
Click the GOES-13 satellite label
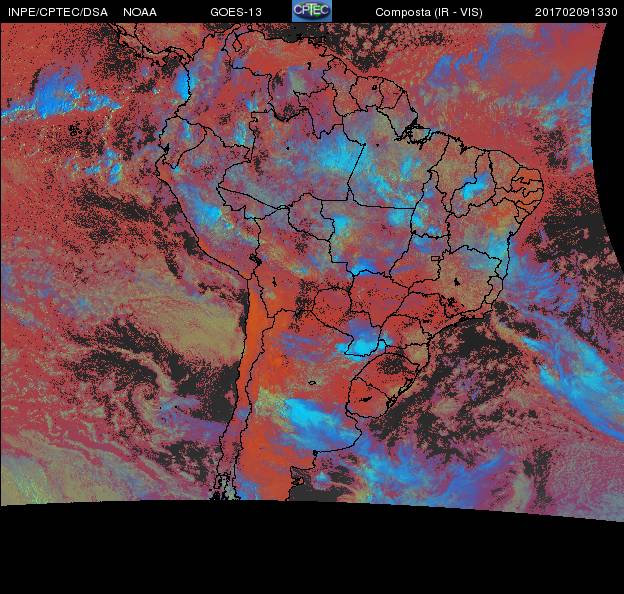pyautogui.click(x=236, y=12)
